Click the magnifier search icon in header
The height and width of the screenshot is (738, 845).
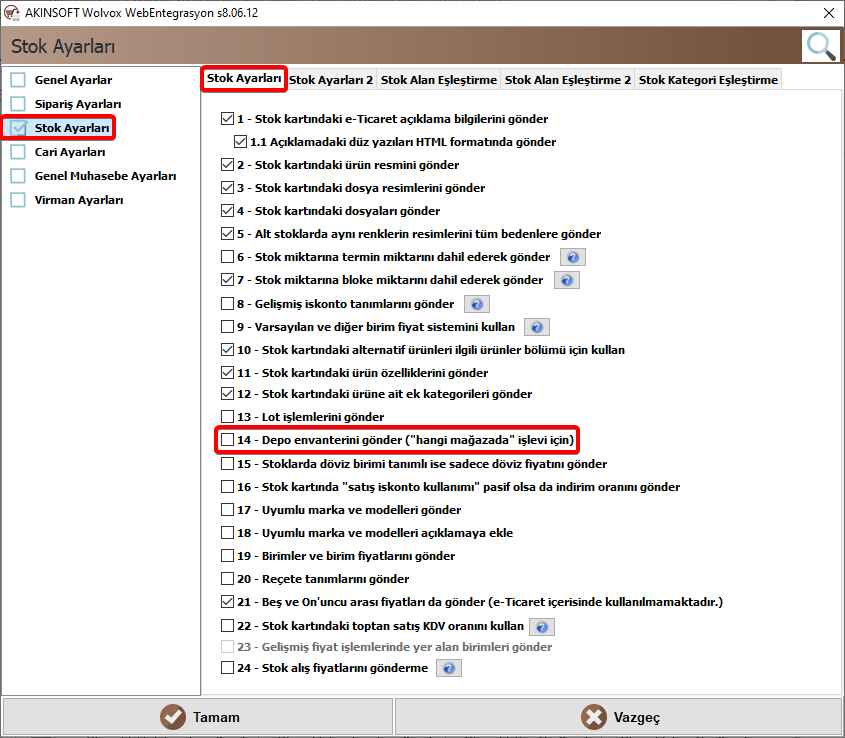[x=821, y=46]
